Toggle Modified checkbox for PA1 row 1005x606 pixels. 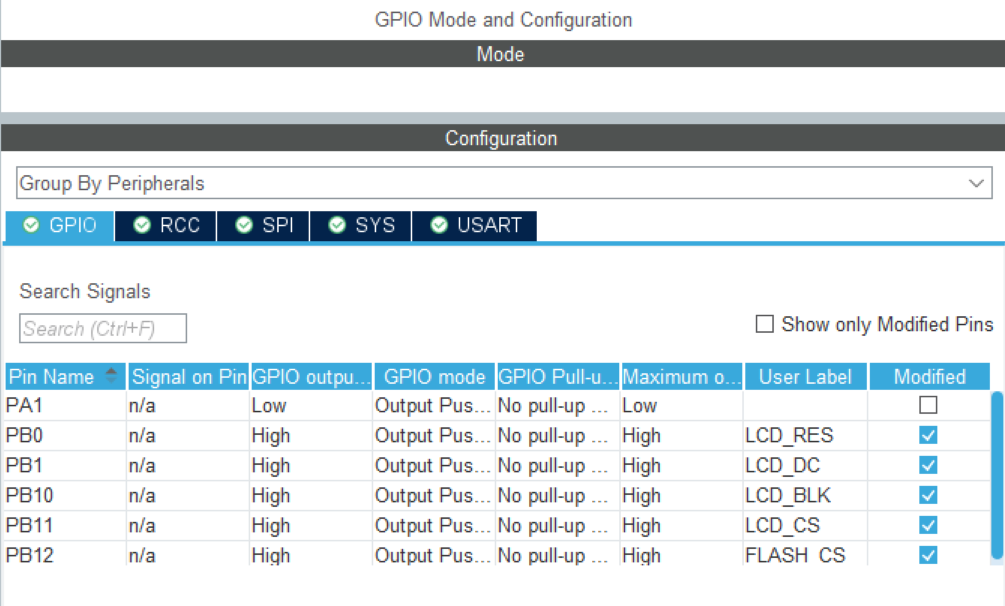click(928, 405)
